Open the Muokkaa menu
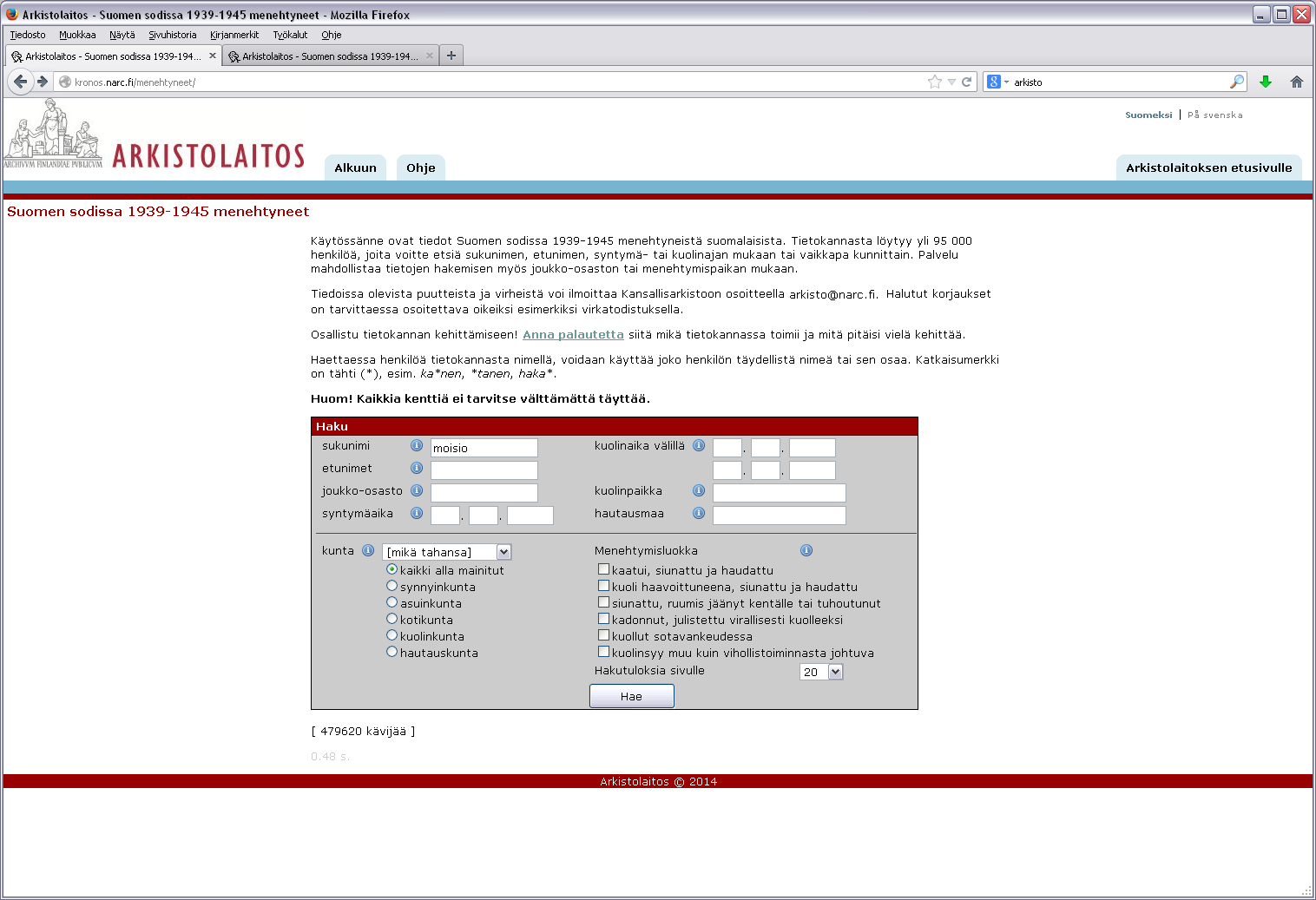The height and width of the screenshot is (900, 1316). pyautogui.click(x=77, y=35)
